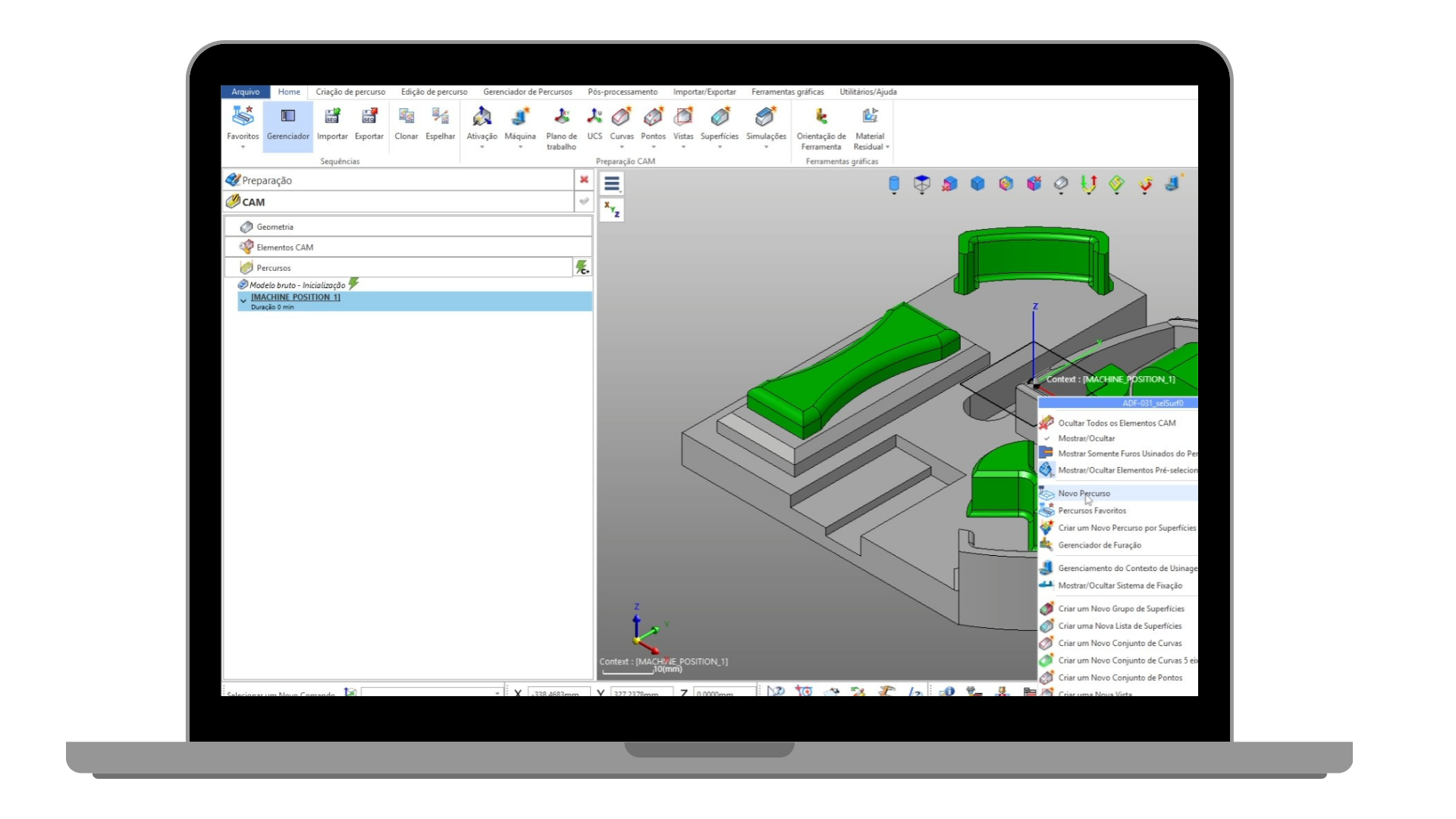Click Orientação de Ferramenta icon

821,117
